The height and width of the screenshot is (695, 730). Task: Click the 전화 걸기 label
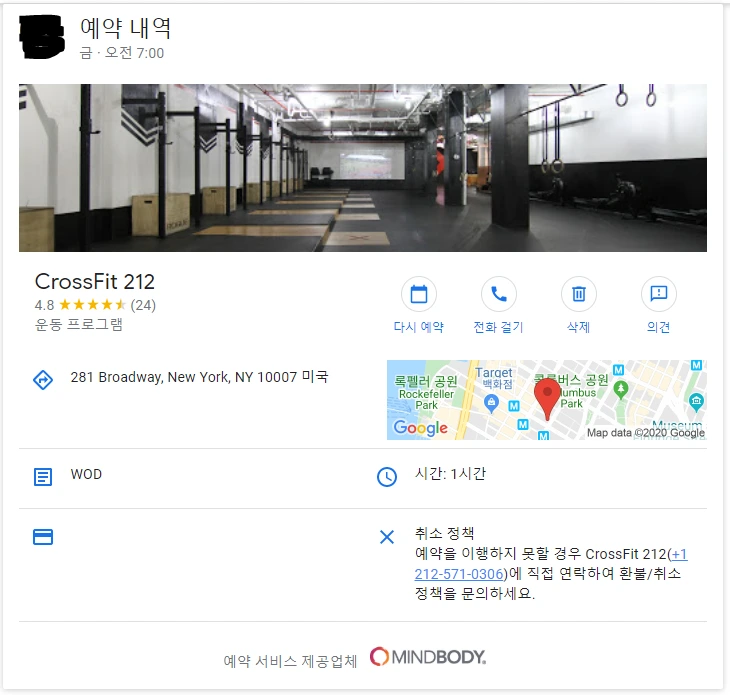tap(499, 327)
